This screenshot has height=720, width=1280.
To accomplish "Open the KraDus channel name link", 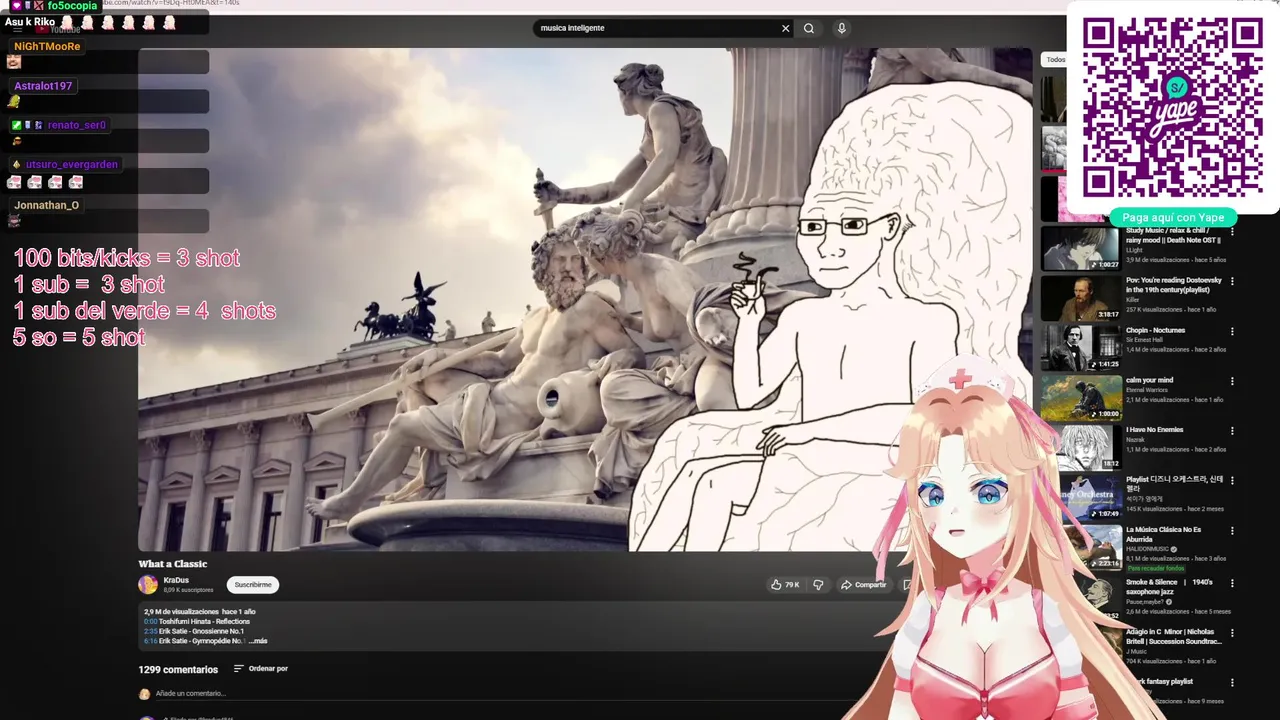I will [176, 580].
